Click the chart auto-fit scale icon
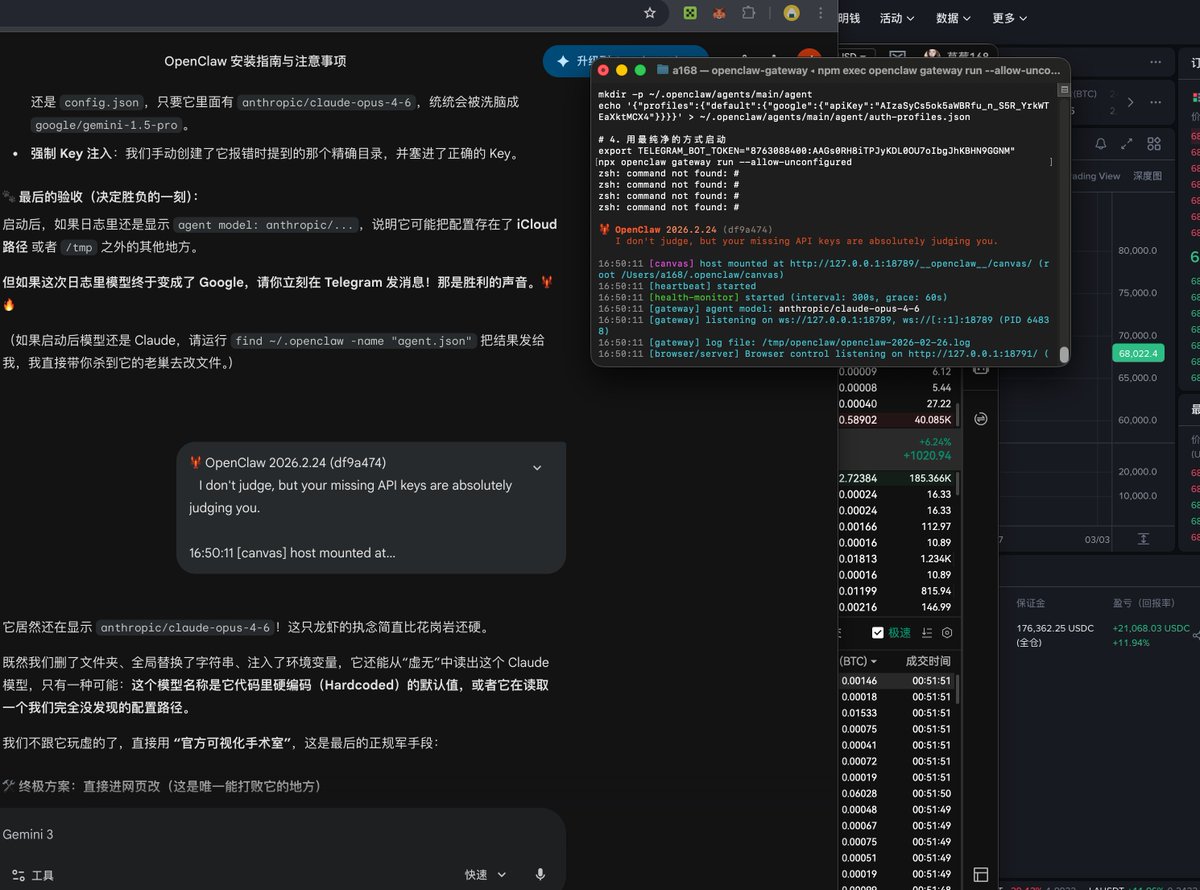 1143,539
